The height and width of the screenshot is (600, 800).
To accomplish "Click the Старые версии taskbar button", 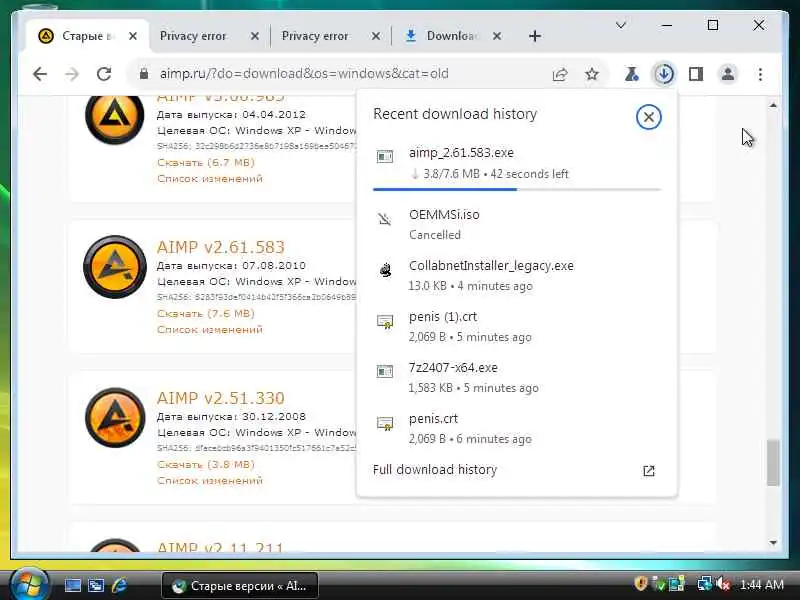I will pyautogui.click(x=240, y=586).
